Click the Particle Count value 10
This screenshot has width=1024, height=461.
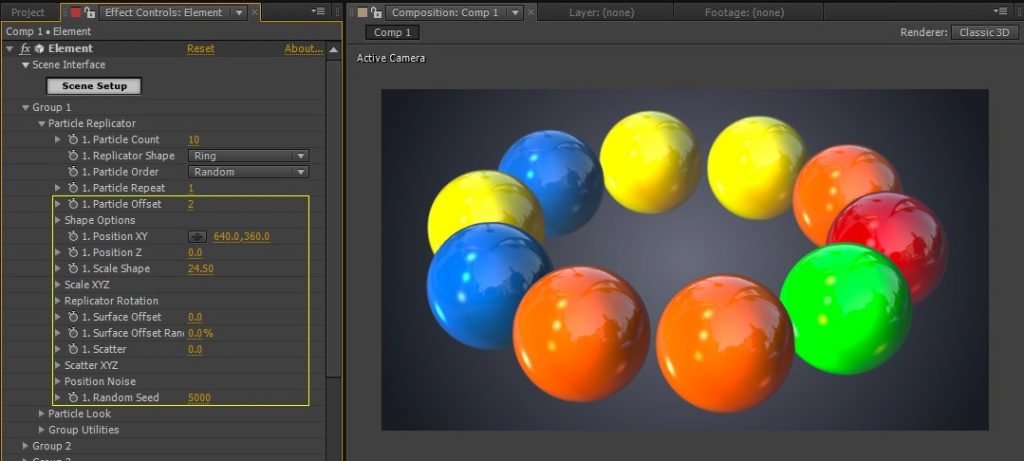click(x=193, y=140)
